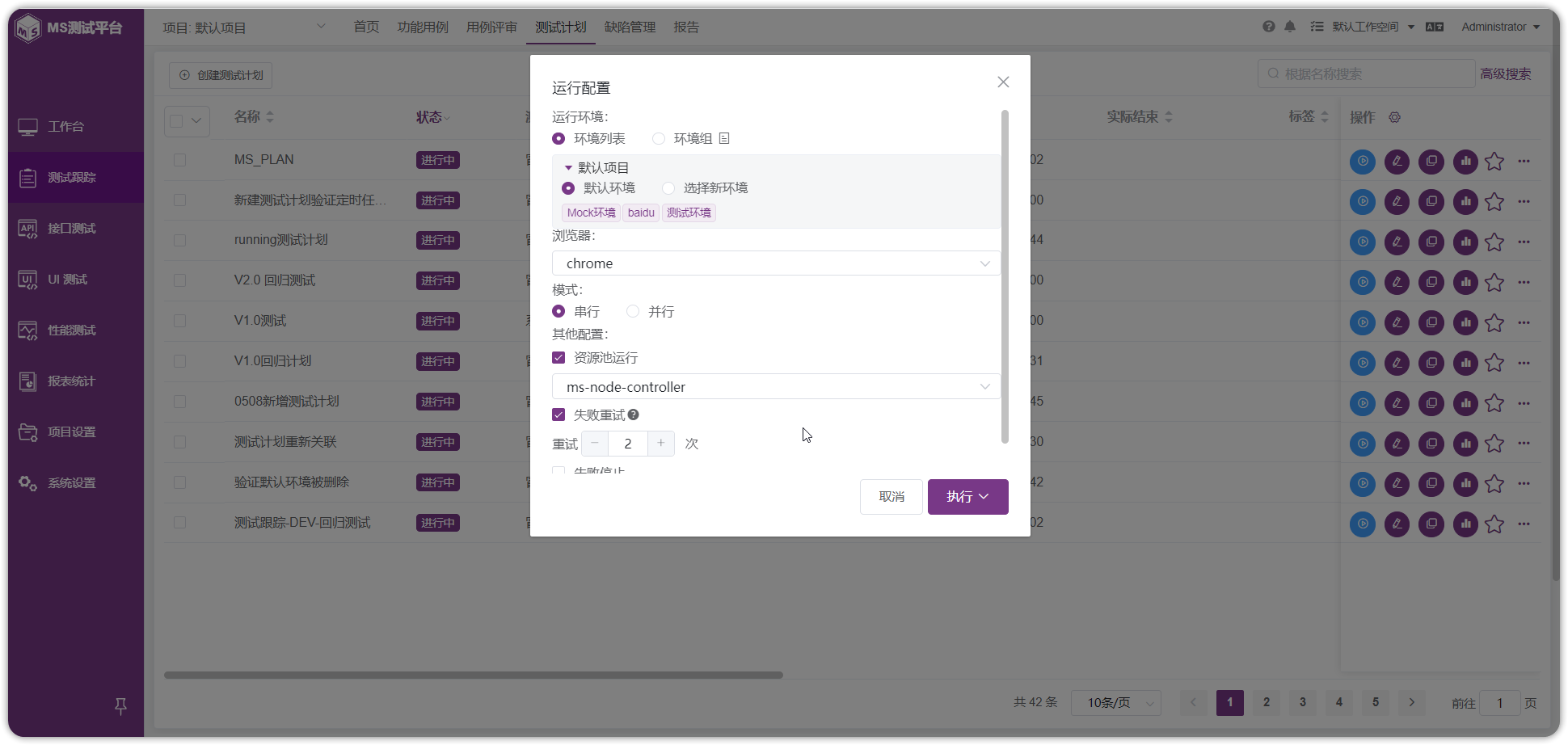Select 选择新环境 radio option
Image resolution: width=1568 pixels, height=745 pixels.
point(705,187)
